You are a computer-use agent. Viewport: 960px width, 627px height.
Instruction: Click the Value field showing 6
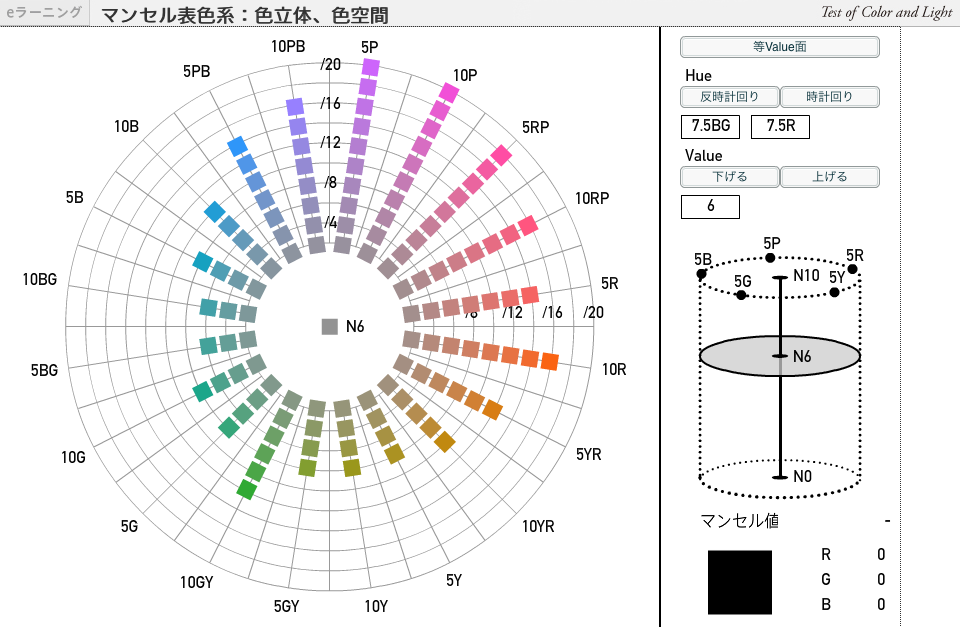pyautogui.click(x=710, y=207)
